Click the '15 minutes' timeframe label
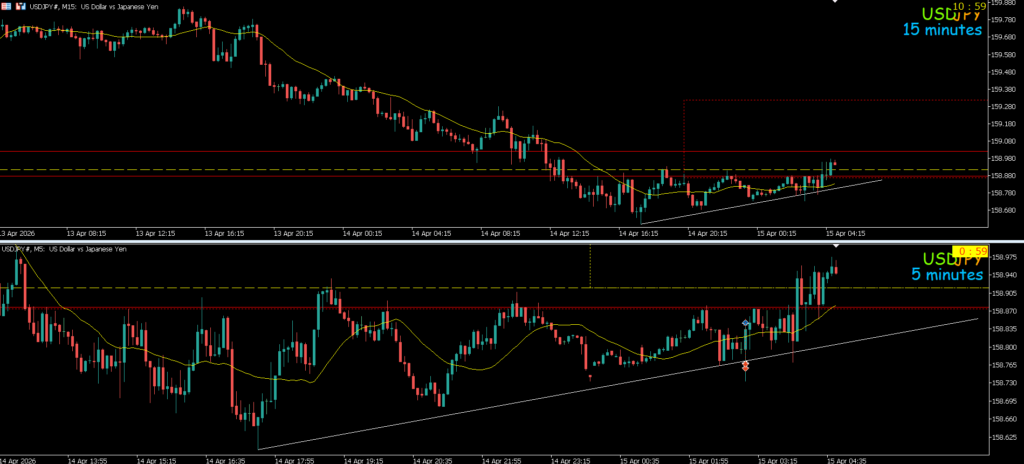 (941, 31)
